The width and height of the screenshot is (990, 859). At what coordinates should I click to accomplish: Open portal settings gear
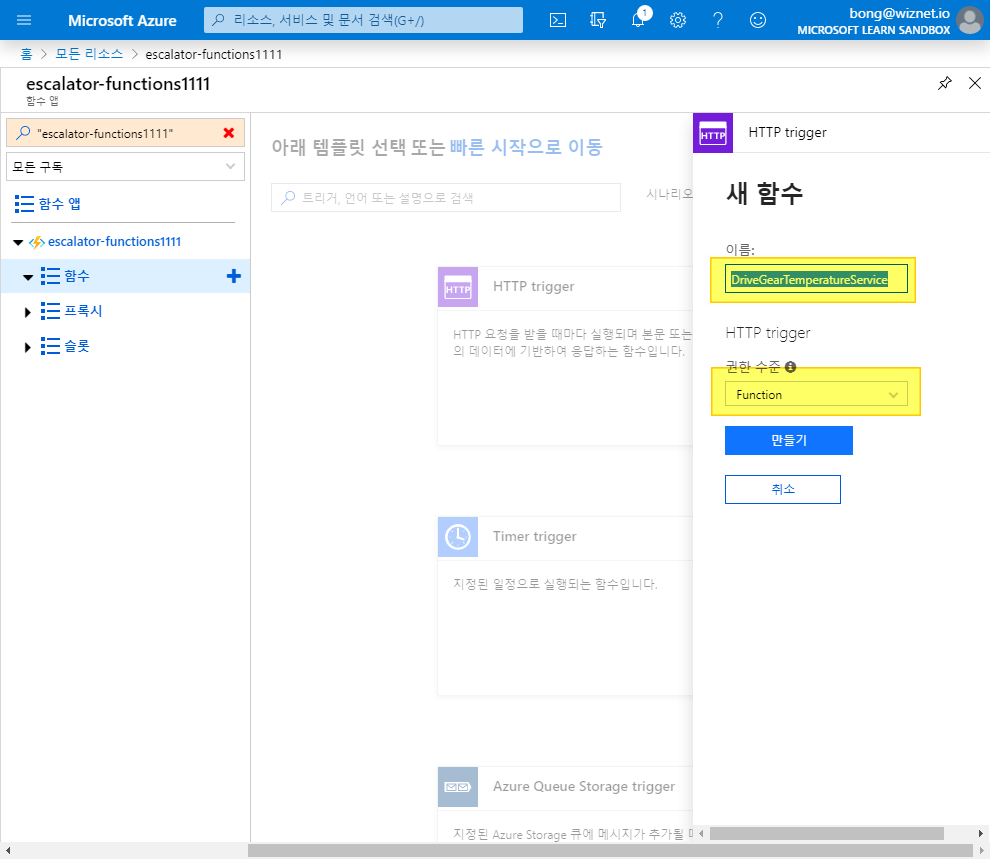click(677, 20)
